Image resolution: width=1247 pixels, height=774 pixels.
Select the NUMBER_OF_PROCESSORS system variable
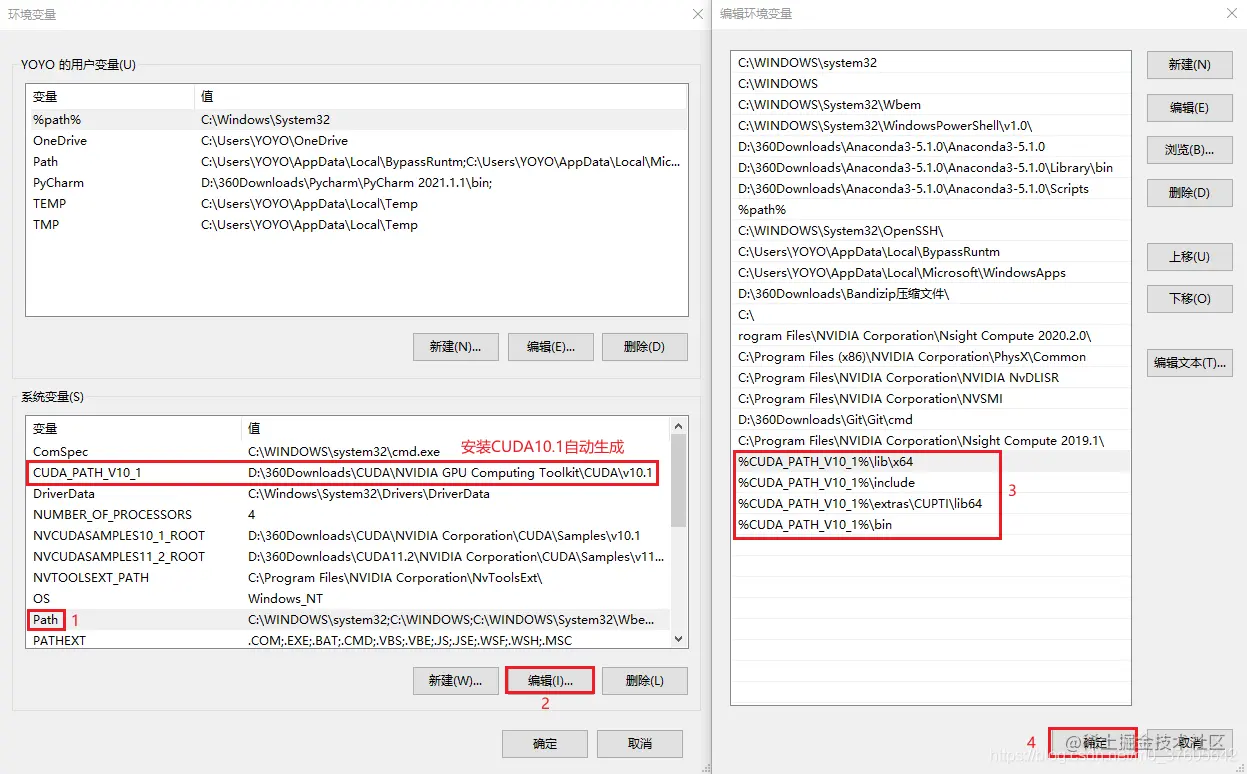348,514
